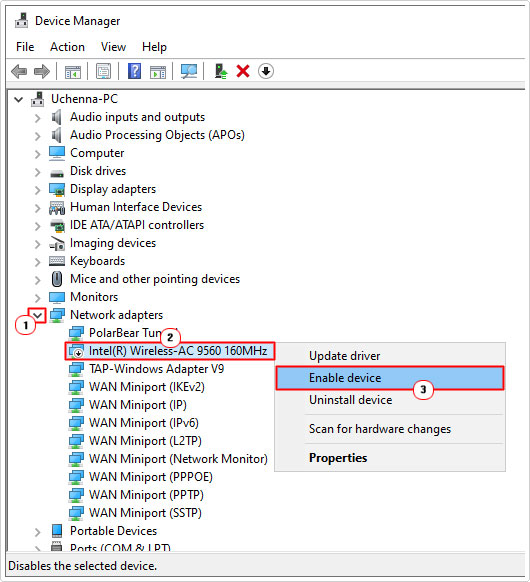Image resolution: width=530 pixels, height=582 pixels.
Task: Choose Uninstall device from context menu
Action: (x=390, y=400)
